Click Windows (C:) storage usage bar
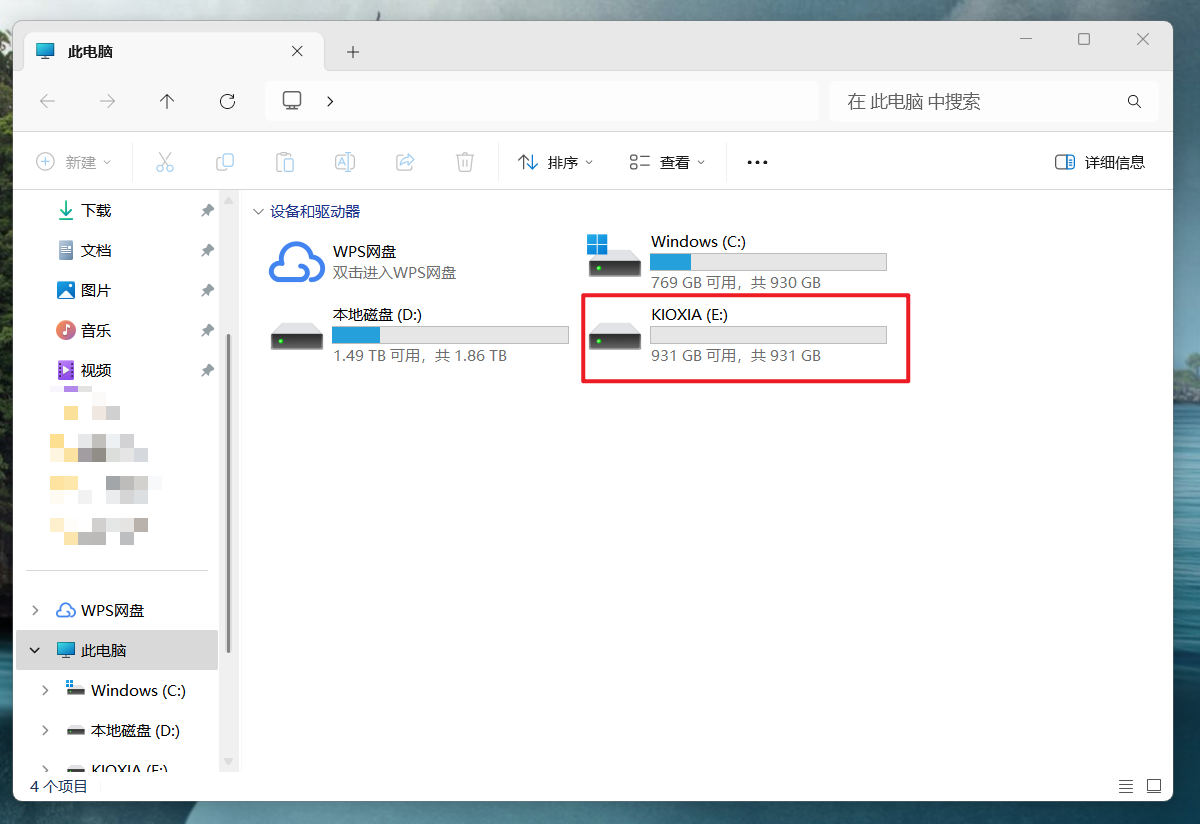Image resolution: width=1200 pixels, height=824 pixels. (768, 262)
